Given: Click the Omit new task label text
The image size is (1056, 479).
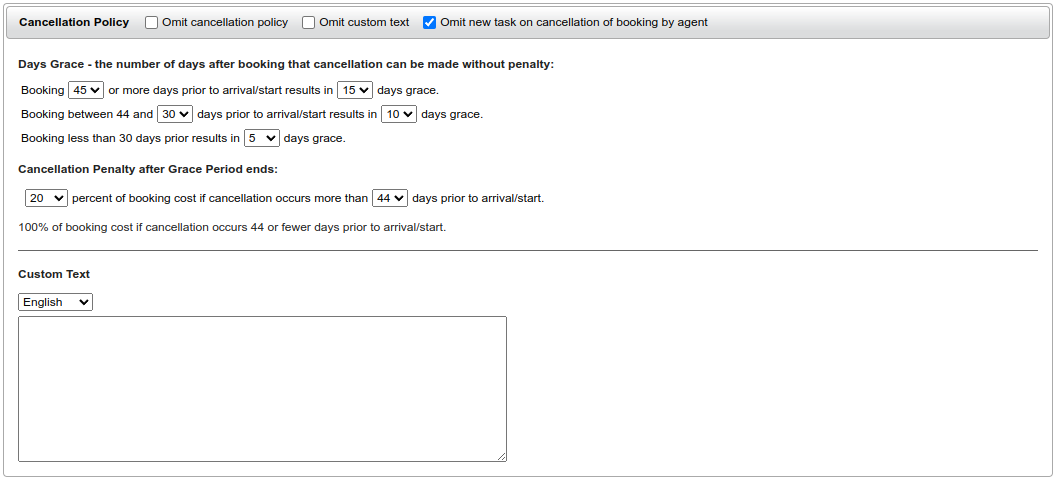Looking at the screenshot, I should [574, 22].
